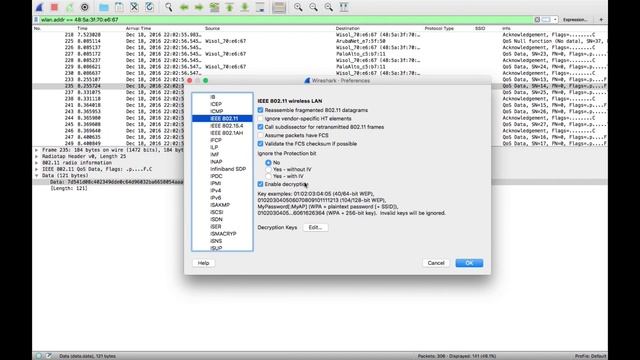Click the expert information status bar icon

pos(38,356)
